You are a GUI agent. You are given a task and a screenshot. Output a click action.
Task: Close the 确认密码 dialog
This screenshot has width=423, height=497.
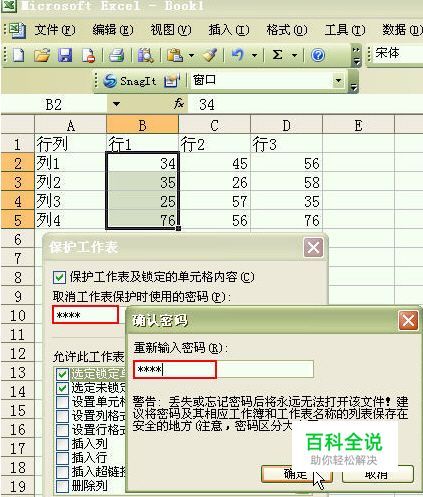pos(408,321)
